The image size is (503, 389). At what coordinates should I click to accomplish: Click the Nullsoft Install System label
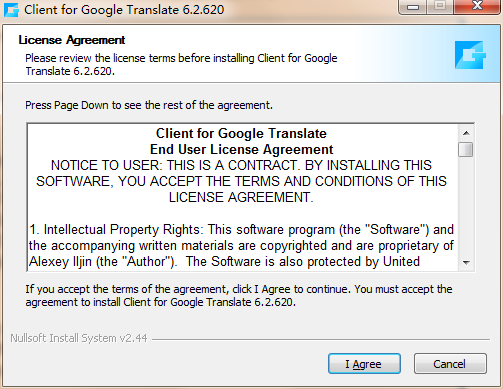click(x=79, y=338)
